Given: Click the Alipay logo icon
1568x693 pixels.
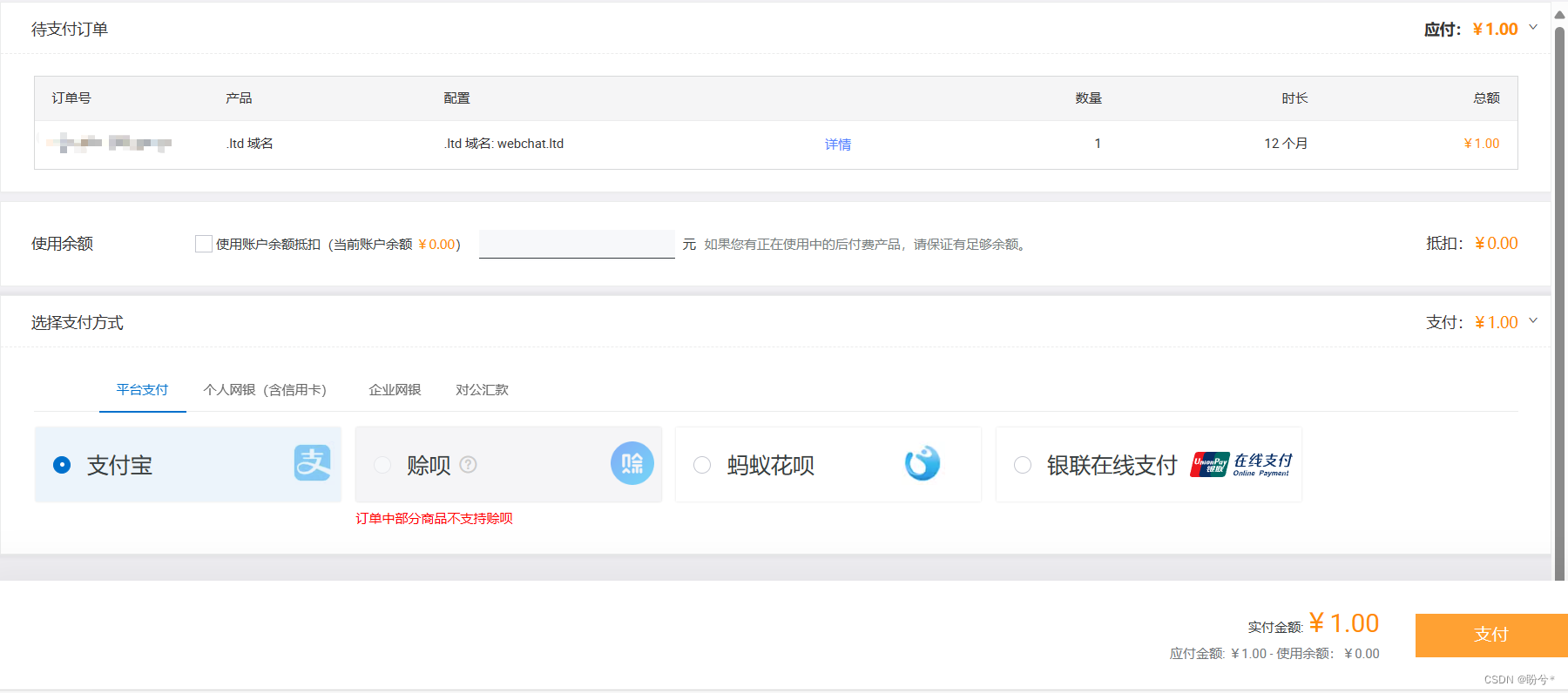Looking at the screenshot, I should pos(312,463).
